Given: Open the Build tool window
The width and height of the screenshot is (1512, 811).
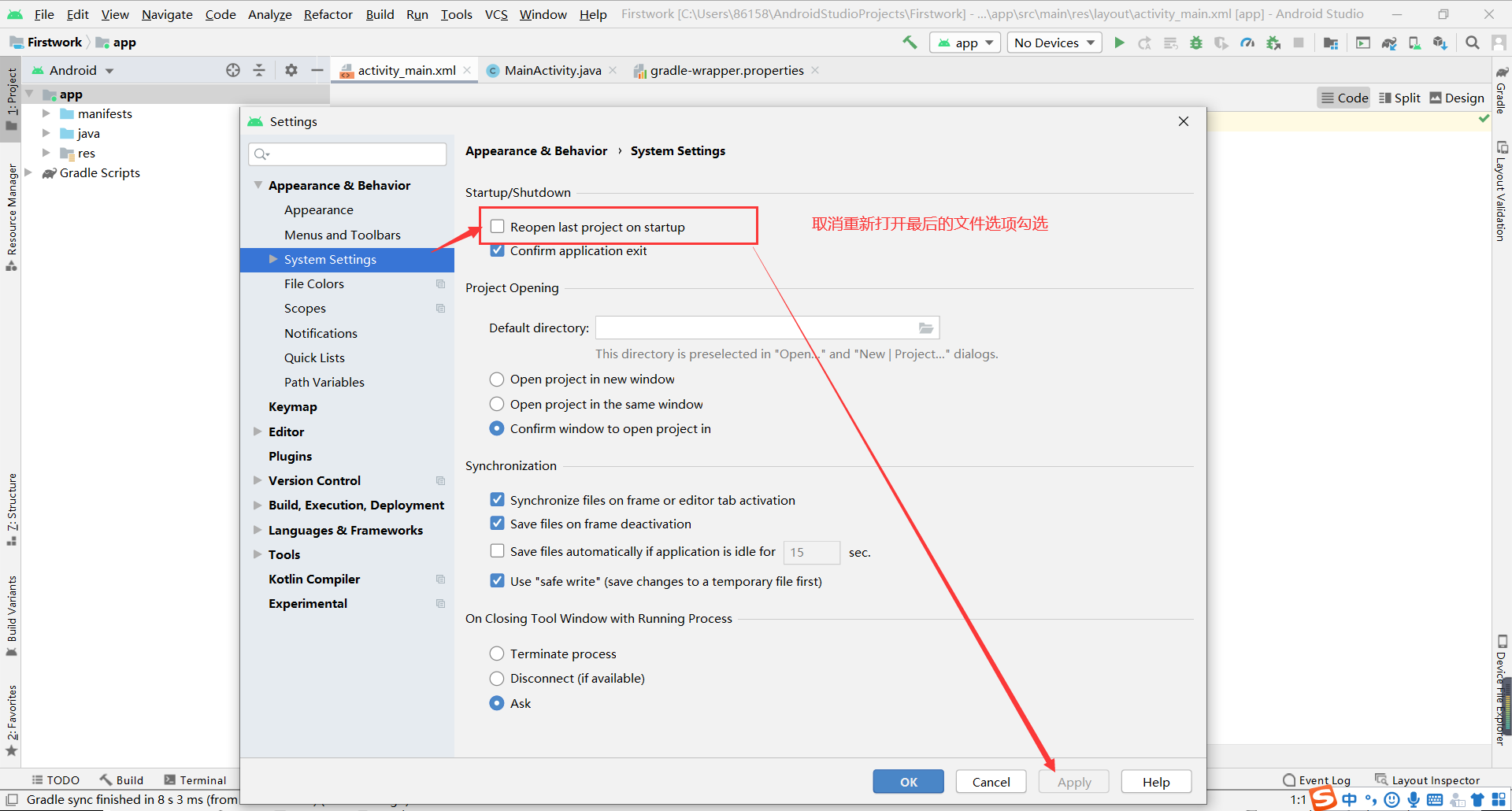Looking at the screenshot, I should pyautogui.click(x=121, y=780).
